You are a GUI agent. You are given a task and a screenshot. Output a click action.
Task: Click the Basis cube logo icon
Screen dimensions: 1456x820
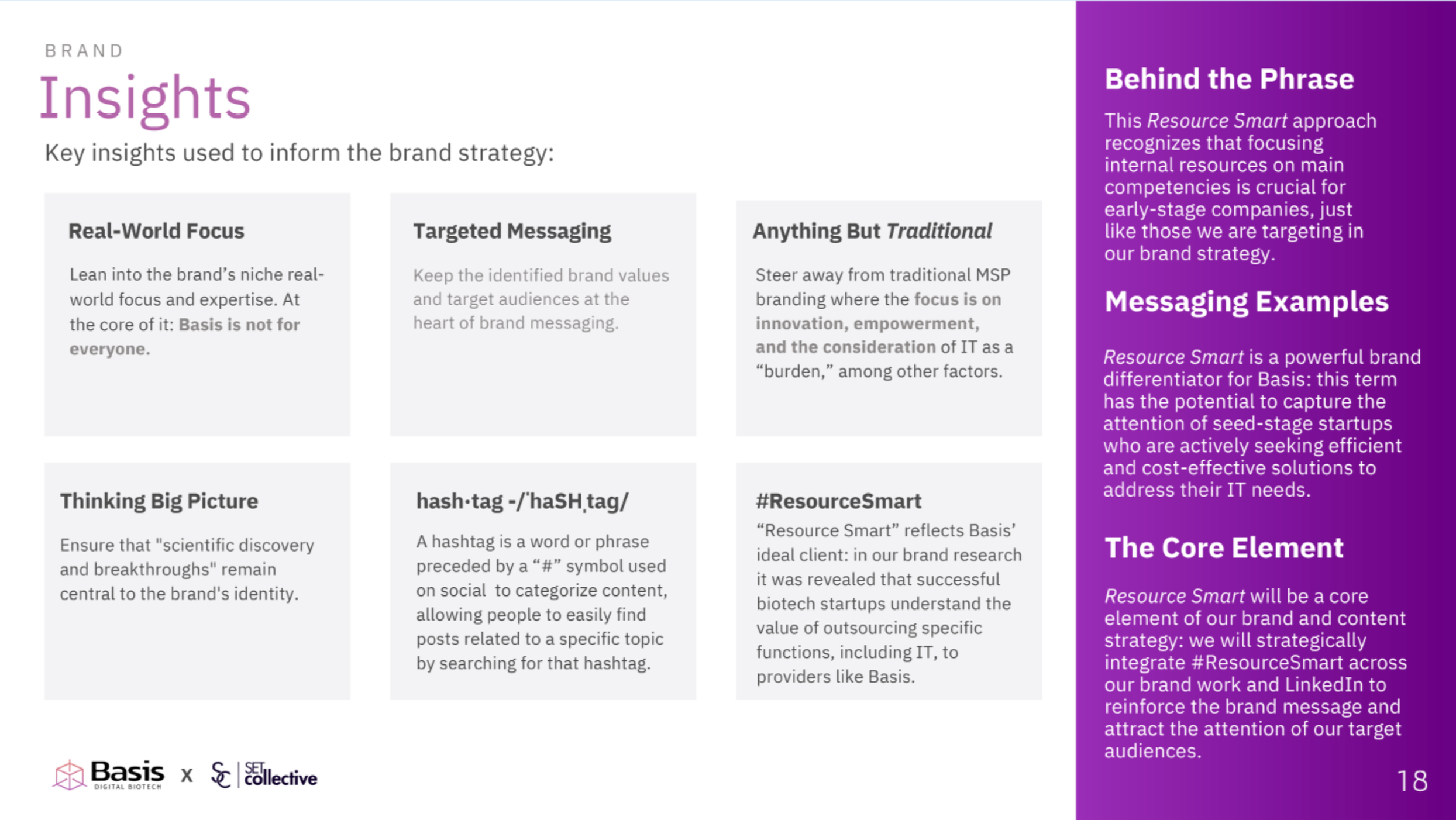(69, 775)
